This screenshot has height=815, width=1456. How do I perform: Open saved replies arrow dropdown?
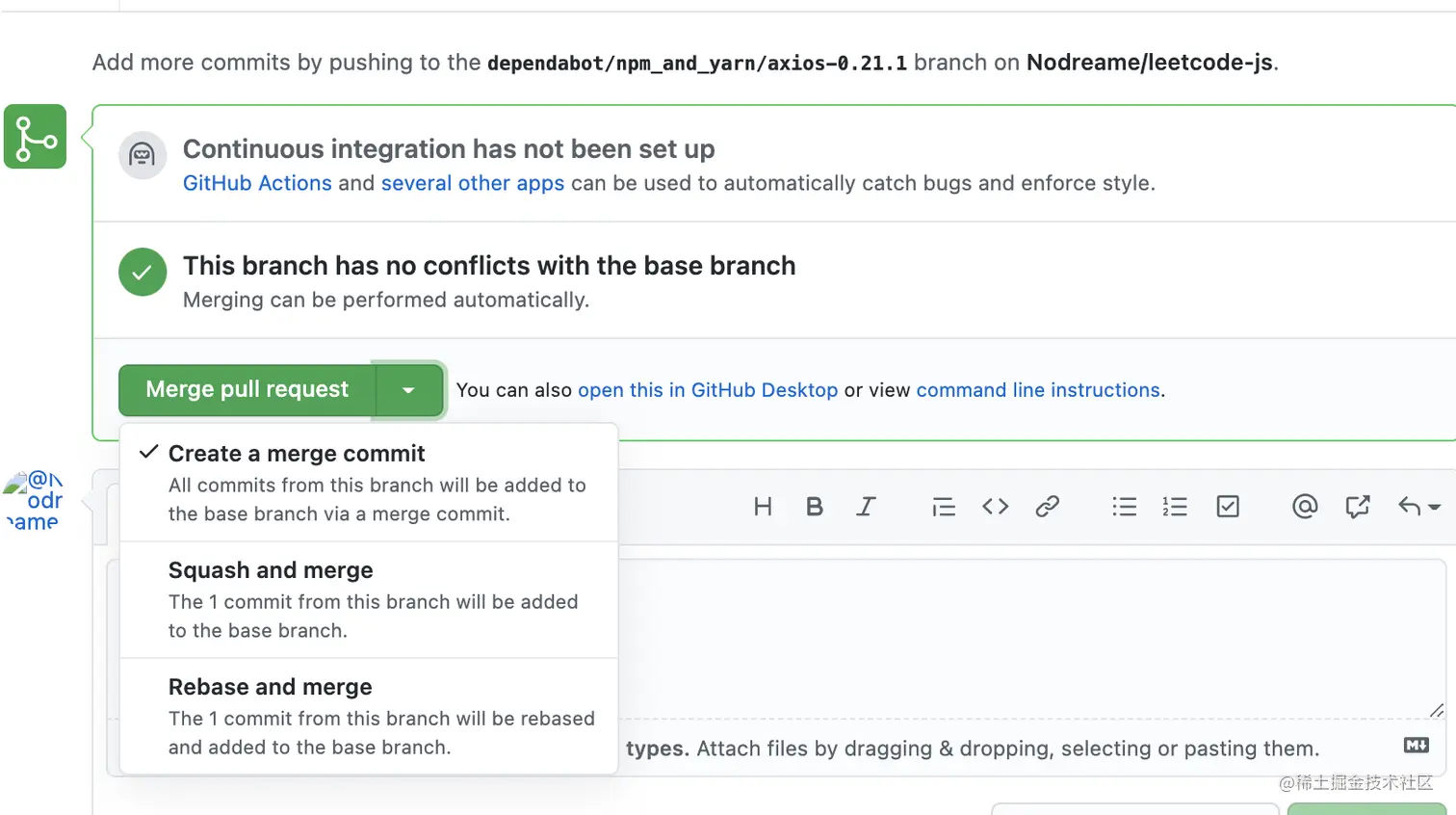pos(1418,507)
